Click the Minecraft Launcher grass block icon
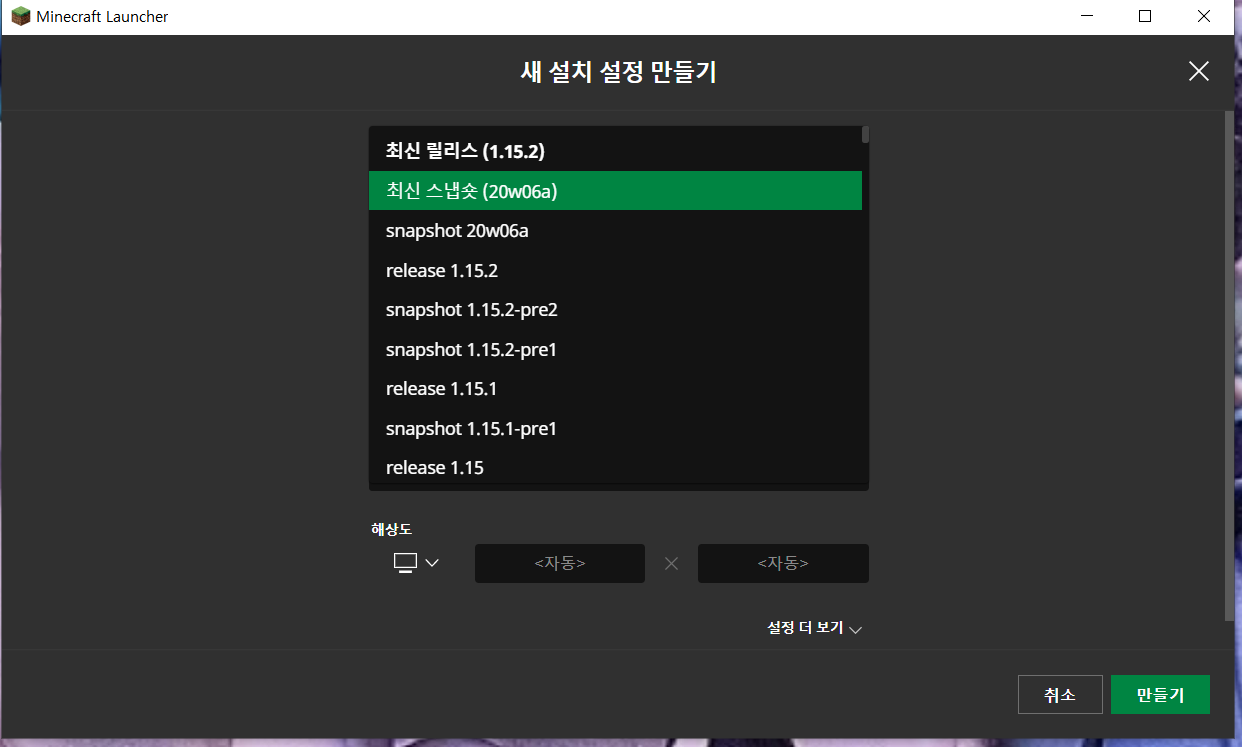1242x747 pixels. pyautogui.click(x=21, y=16)
